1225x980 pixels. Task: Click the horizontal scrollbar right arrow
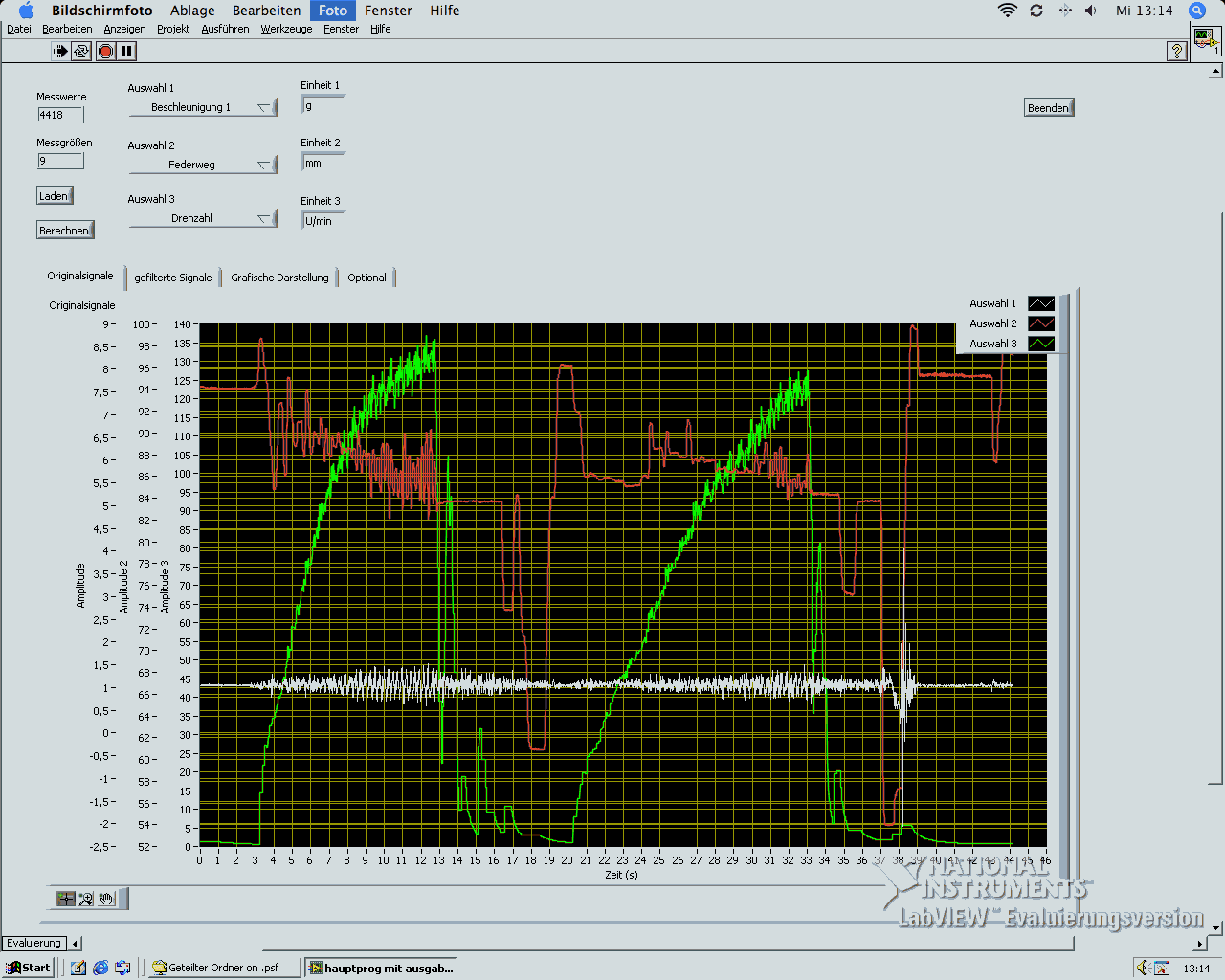coord(1201,944)
